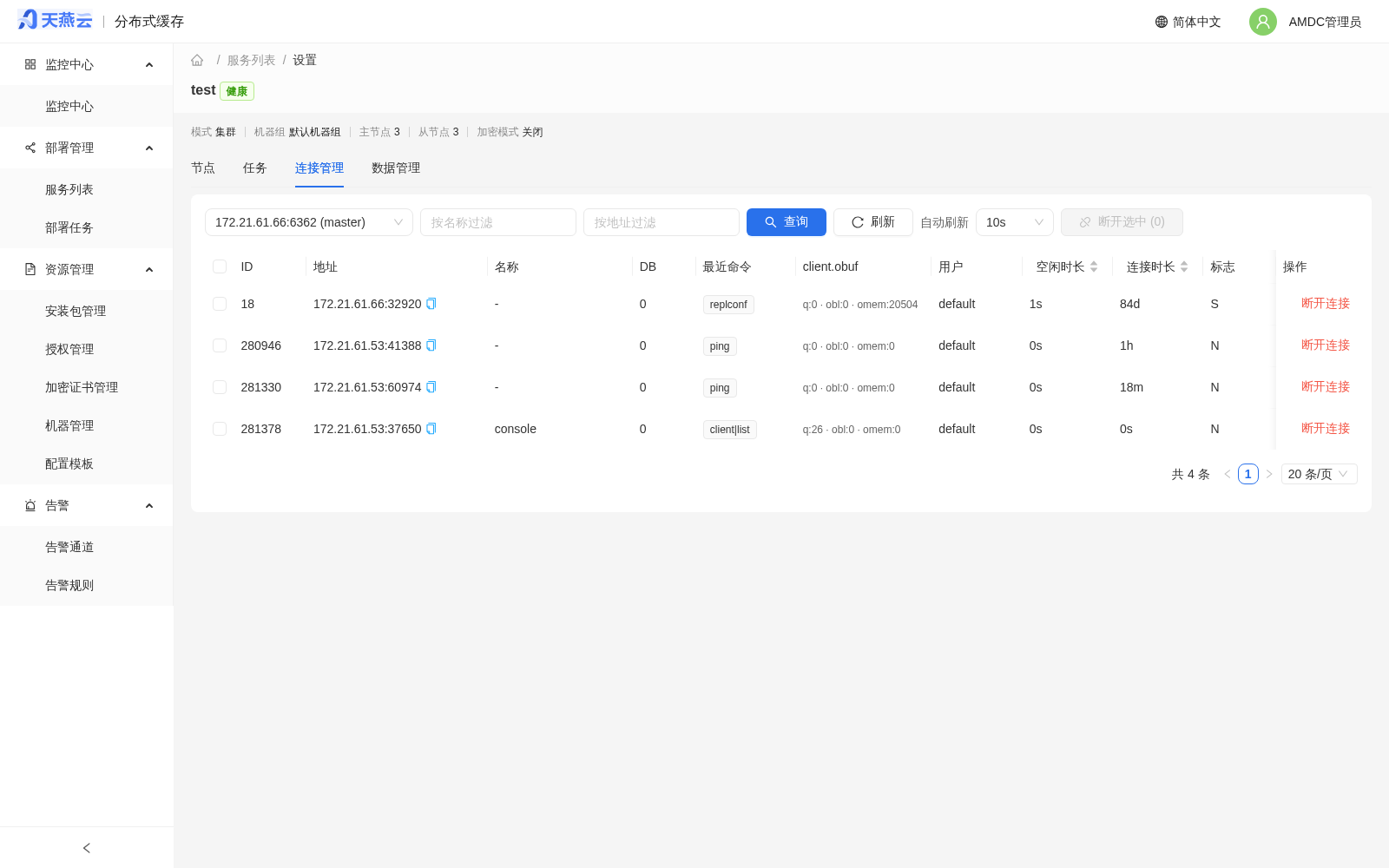Image resolution: width=1389 pixels, height=868 pixels.
Task: Click 服务列表 breadcrumb link
Action: pyautogui.click(x=252, y=60)
